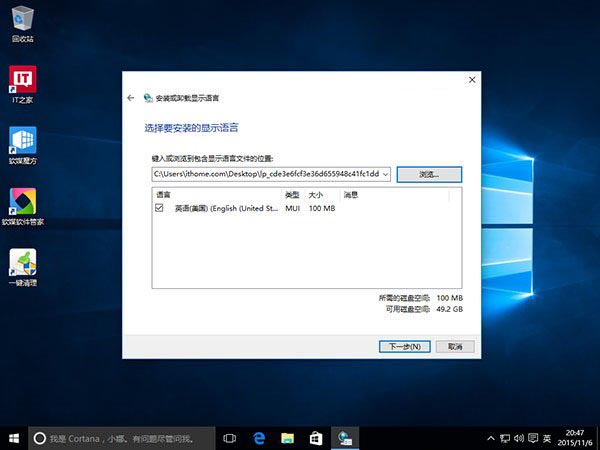Launch Microsoft Edge from the taskbar

point(258,438)
